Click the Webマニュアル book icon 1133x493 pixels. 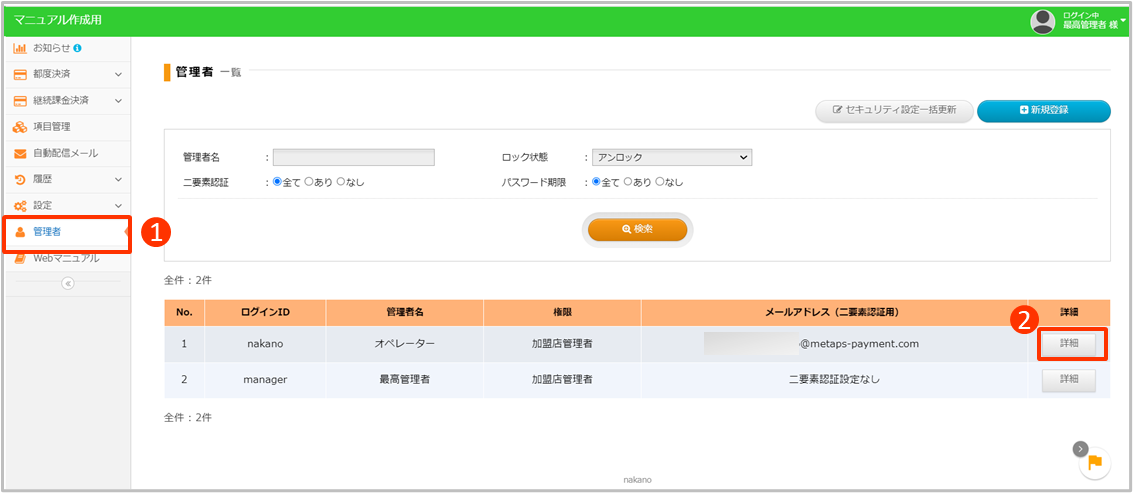click(20, 258)
